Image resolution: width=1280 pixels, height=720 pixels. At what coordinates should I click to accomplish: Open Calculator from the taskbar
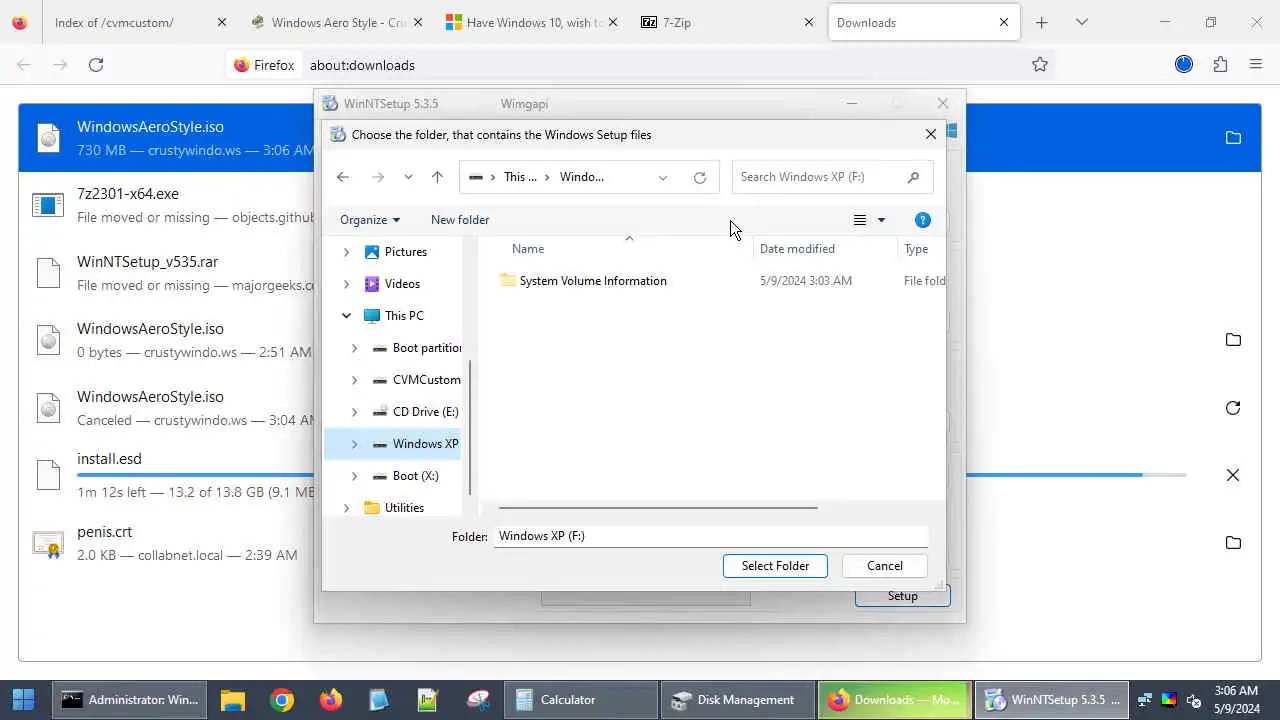(x=582, y=700)
